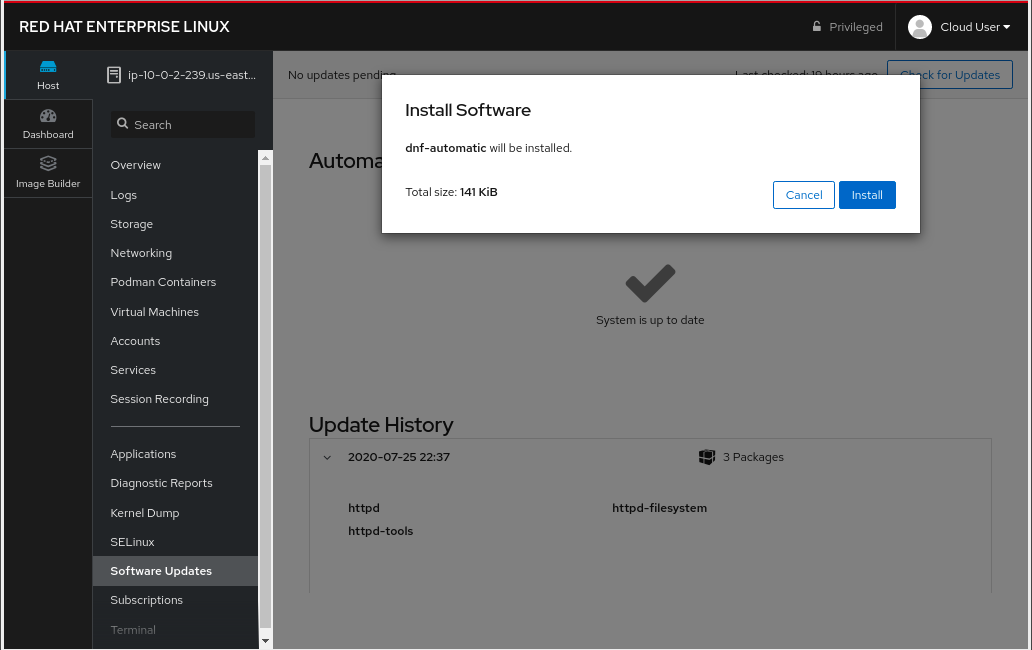Open Podman Containers
1032x650 pixels.
[163, 282]
